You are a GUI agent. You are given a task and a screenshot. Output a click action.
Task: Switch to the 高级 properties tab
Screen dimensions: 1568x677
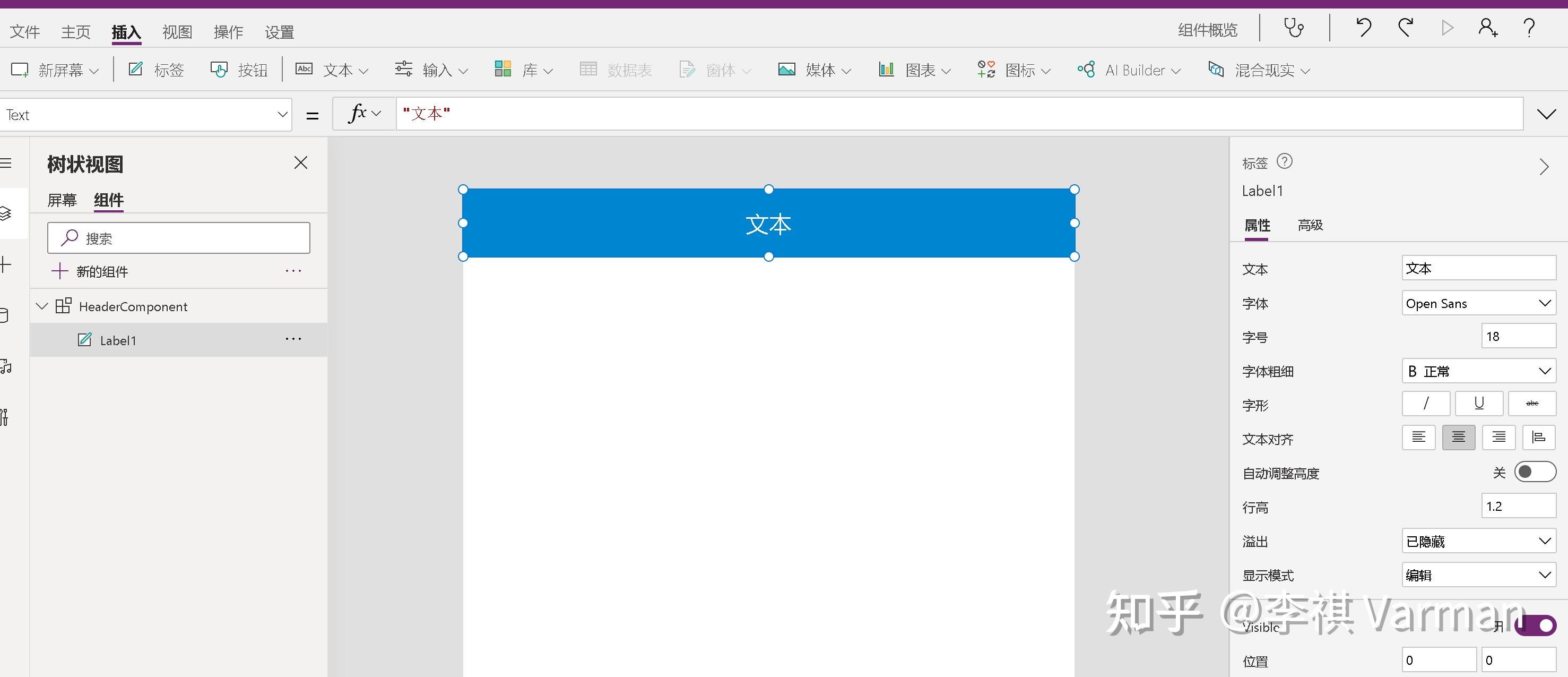click(1310, 225)
